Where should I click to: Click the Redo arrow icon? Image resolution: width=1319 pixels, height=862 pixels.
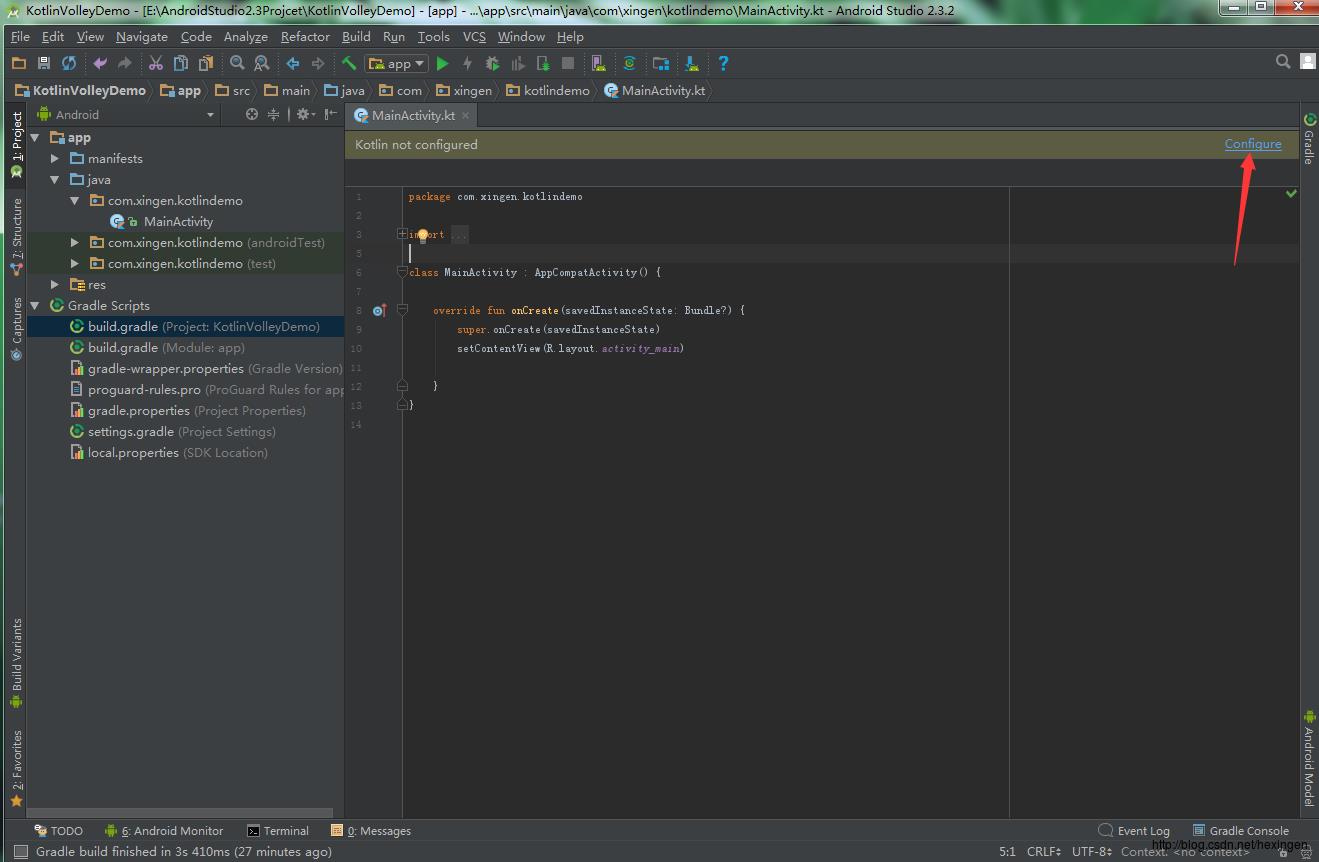point(125,63)
